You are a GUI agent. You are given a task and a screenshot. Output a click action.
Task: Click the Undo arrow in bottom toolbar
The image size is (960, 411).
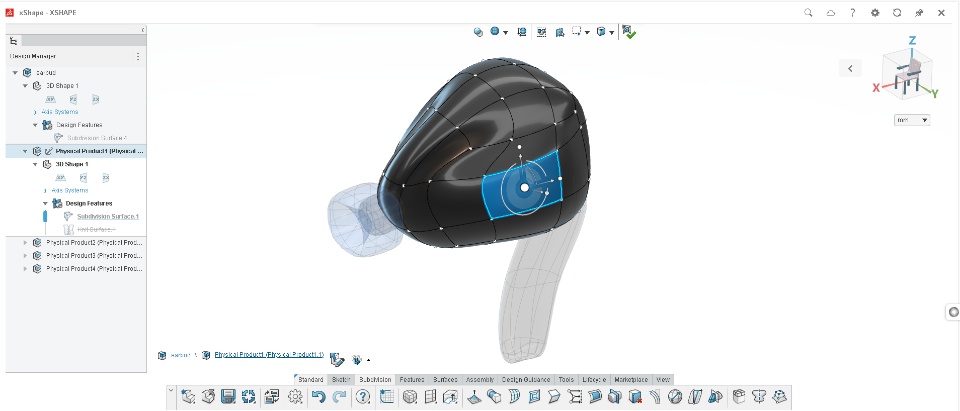(318, 397)
